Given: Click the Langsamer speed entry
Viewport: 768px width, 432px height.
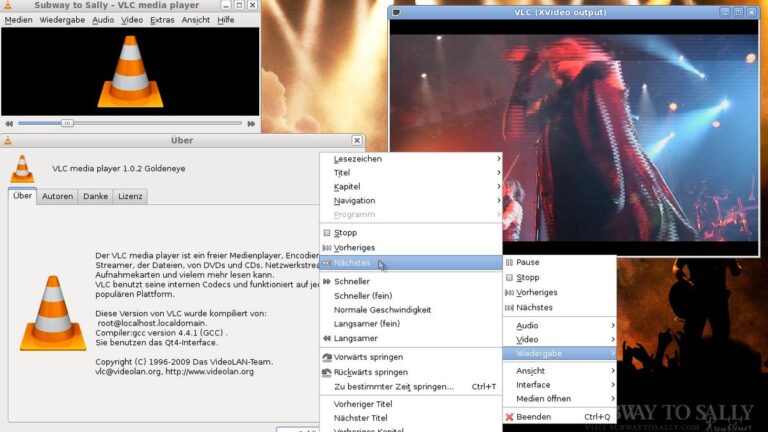Looking at the screenshot, I should pyautogui.click(x=411, y=338).
